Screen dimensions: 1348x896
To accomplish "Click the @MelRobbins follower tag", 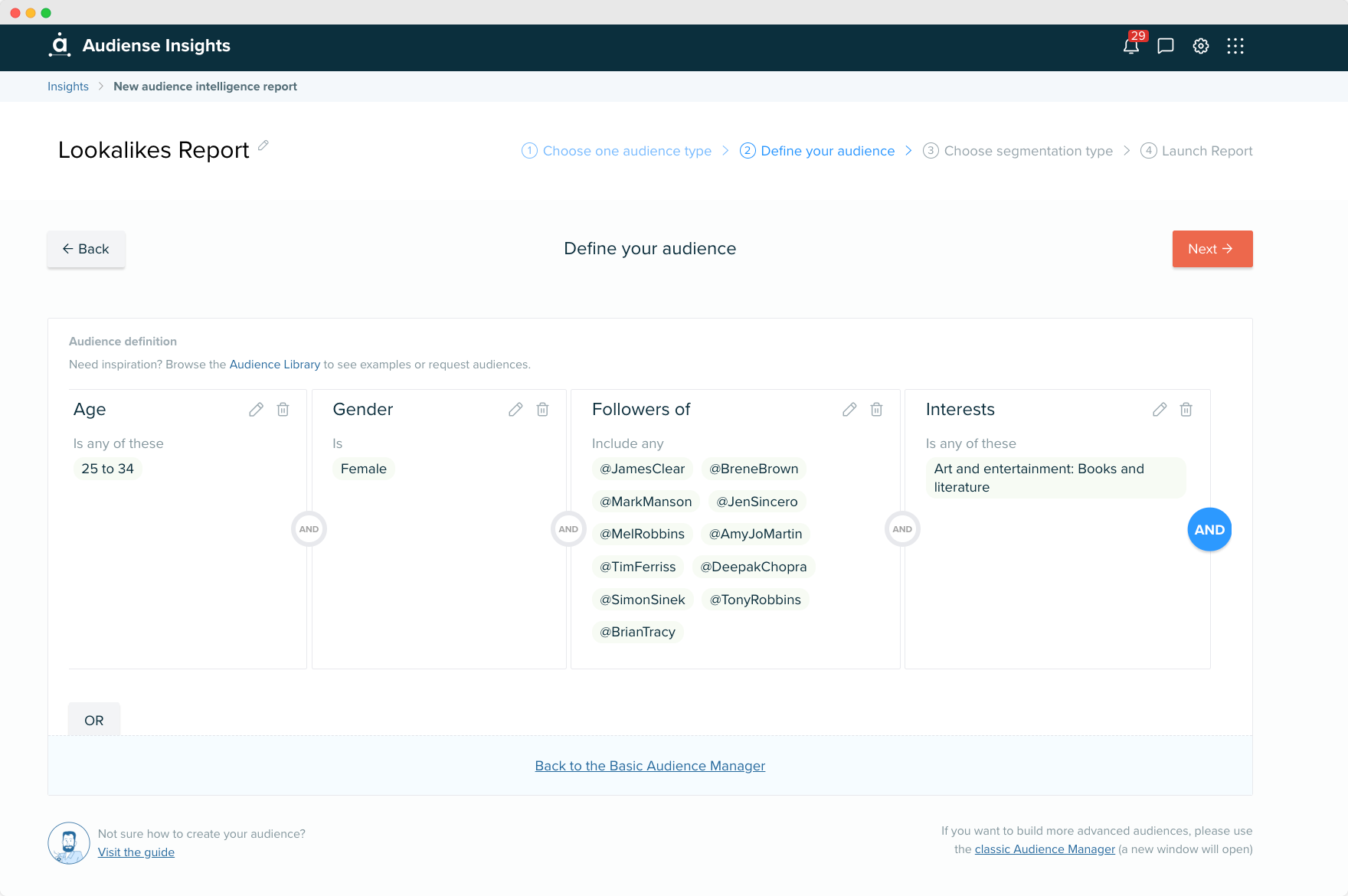I will click(643, 534).
